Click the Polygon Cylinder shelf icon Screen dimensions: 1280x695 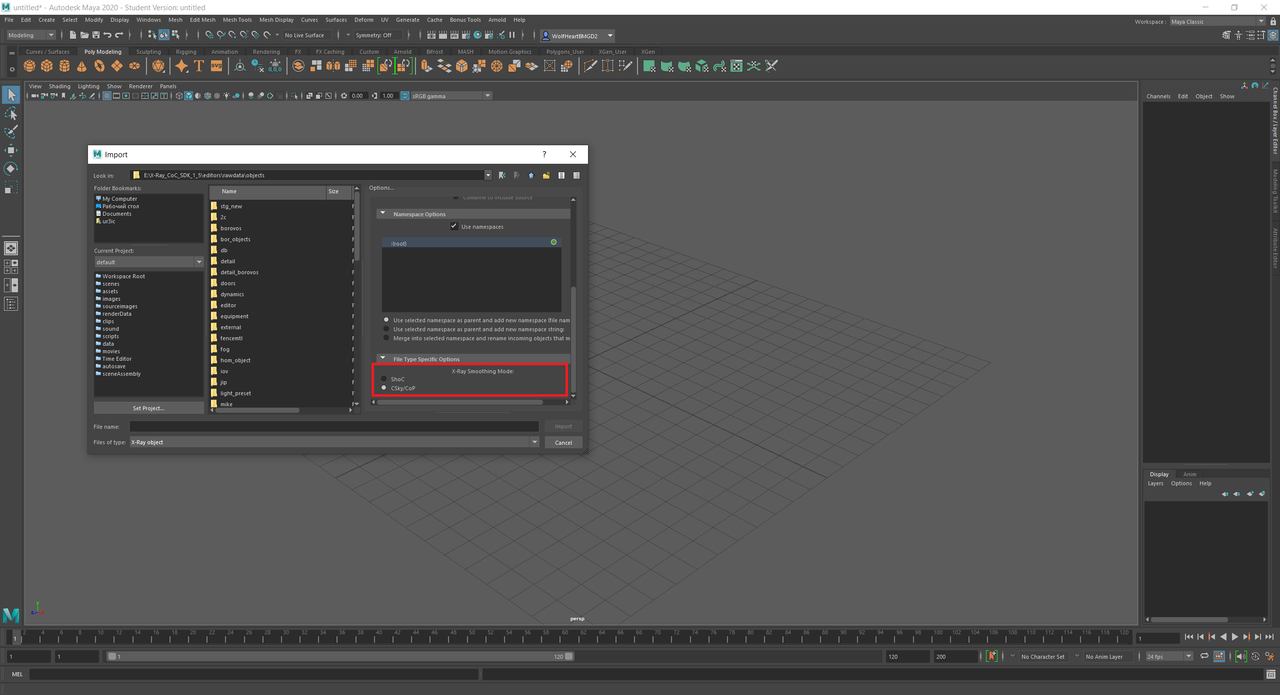(x=64, y=66)
